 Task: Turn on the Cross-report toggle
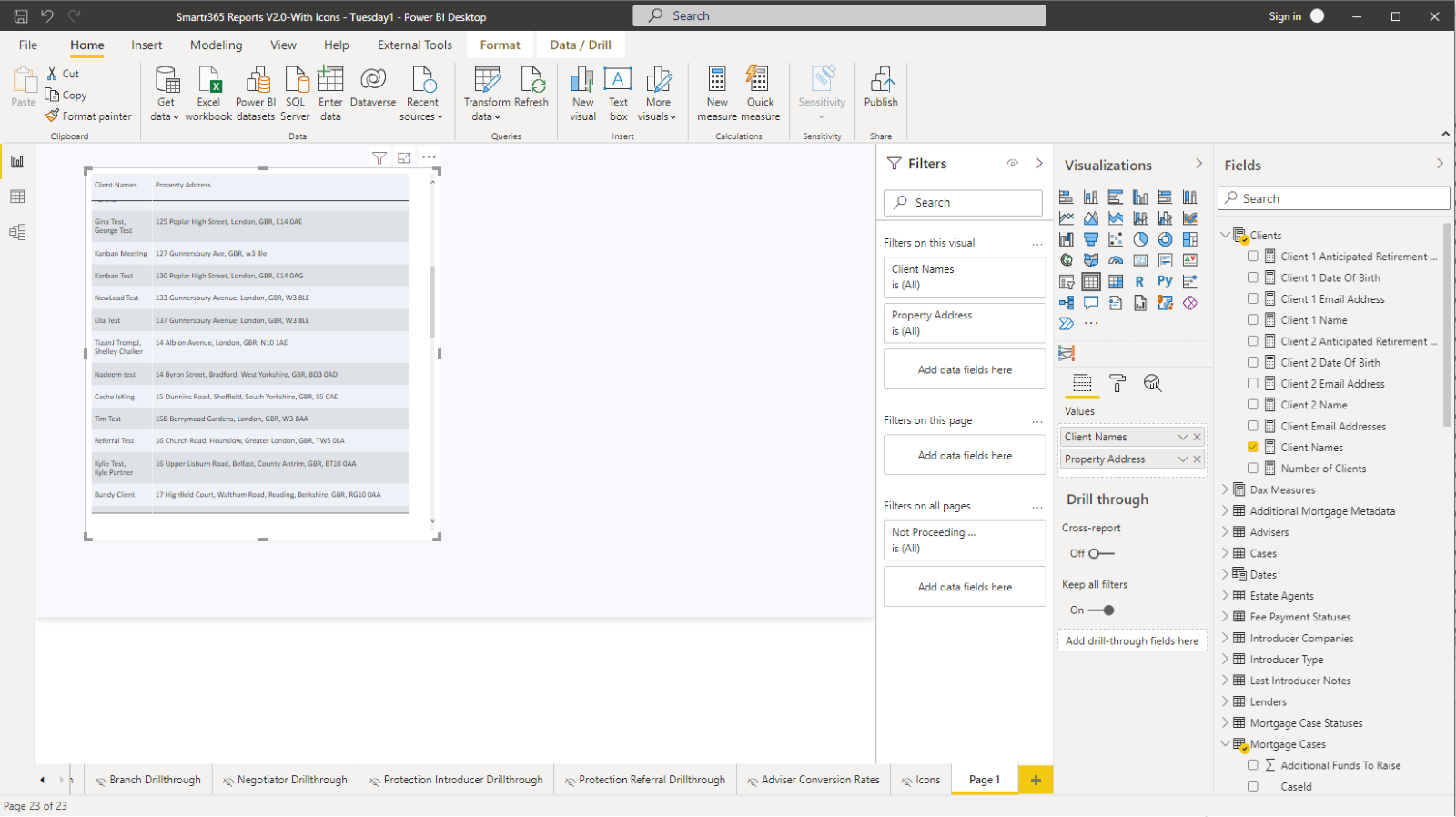pyautogui.click(x=1101, y=553)
